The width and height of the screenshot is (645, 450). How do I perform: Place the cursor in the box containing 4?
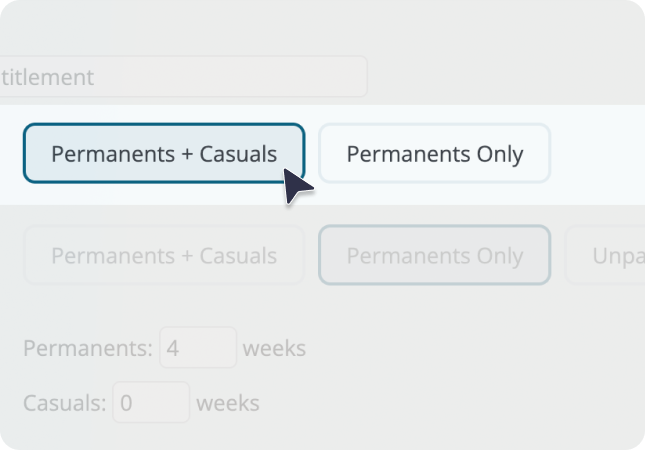coord(198,348)
